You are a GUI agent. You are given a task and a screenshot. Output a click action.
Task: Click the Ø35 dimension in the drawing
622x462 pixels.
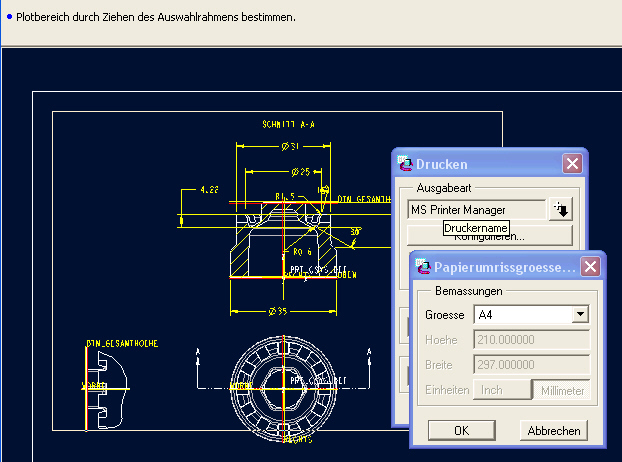click(280, 312)
